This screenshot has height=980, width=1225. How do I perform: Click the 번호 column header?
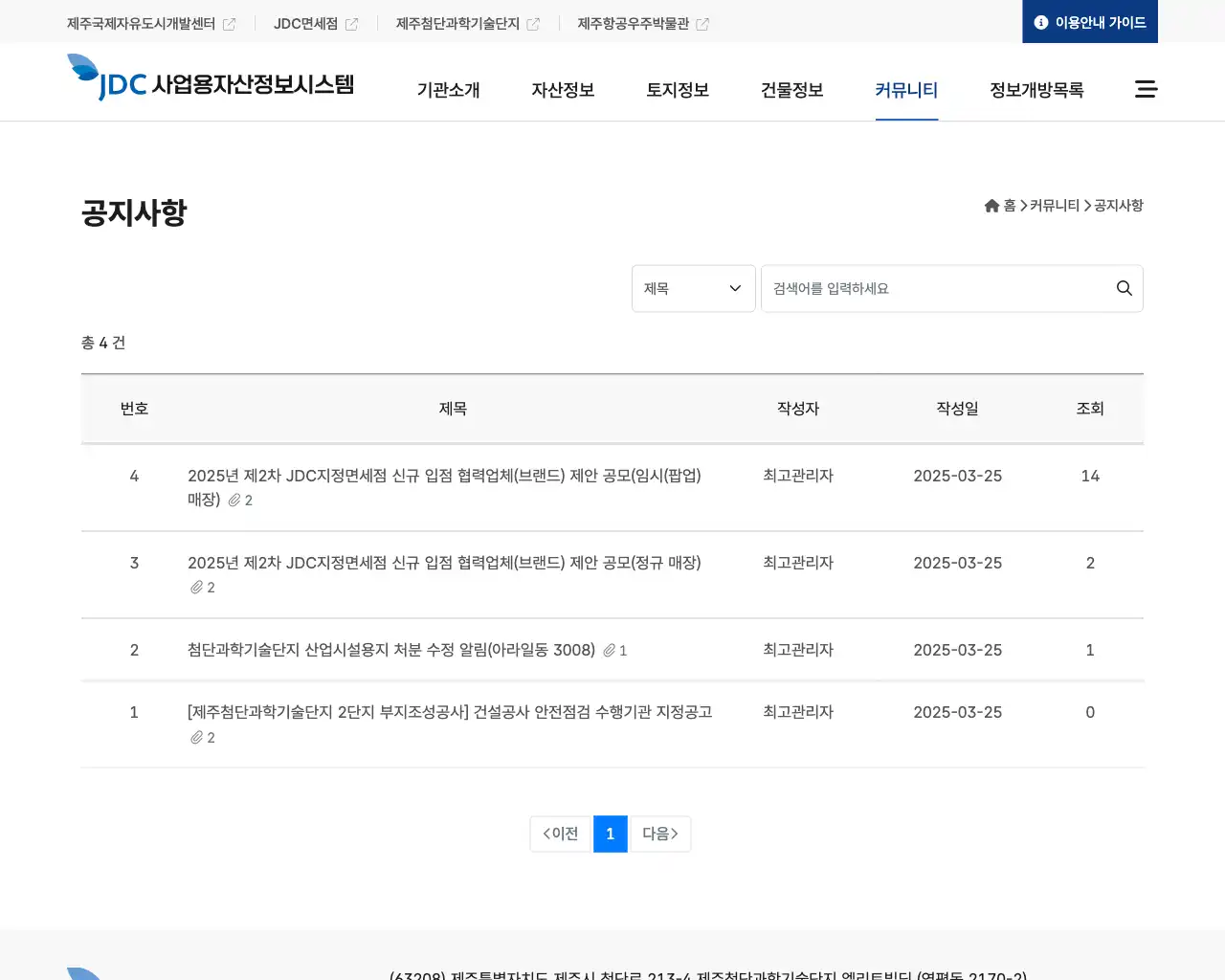click(x=134, y=409)
